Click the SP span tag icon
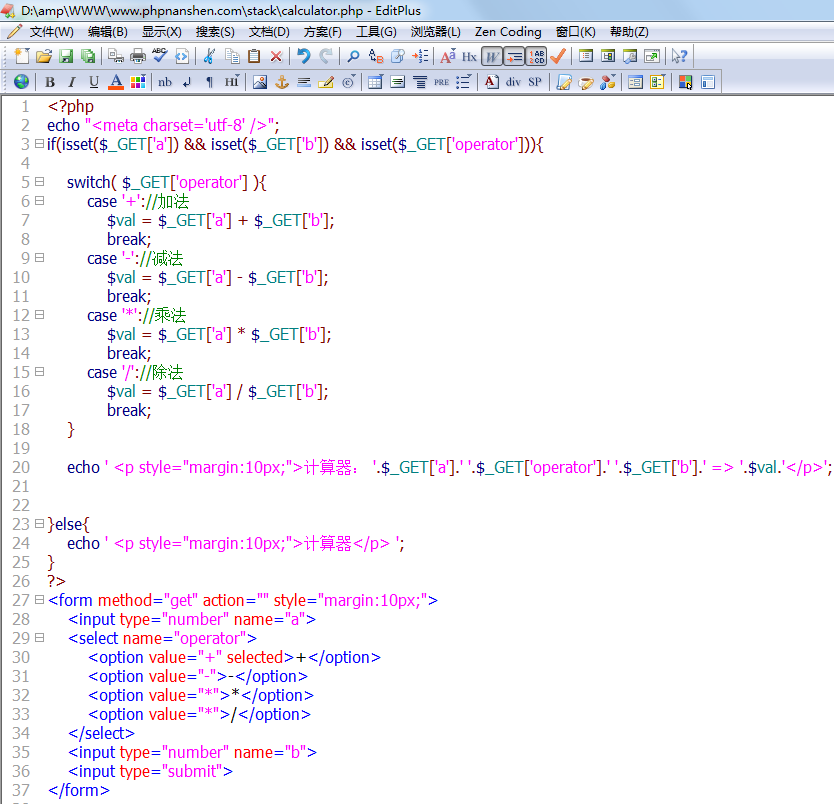 (x=535, y=82)
